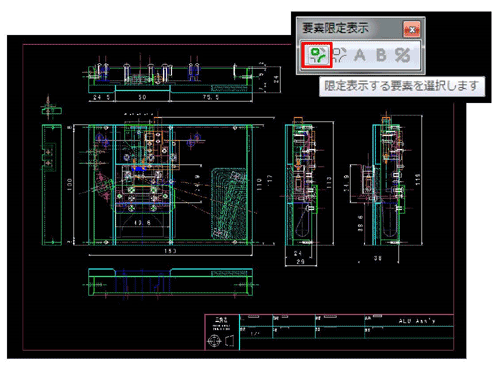Screen dimensions: 500x368
Task: Select the 29 dimension under the side view
Action: 300,261
